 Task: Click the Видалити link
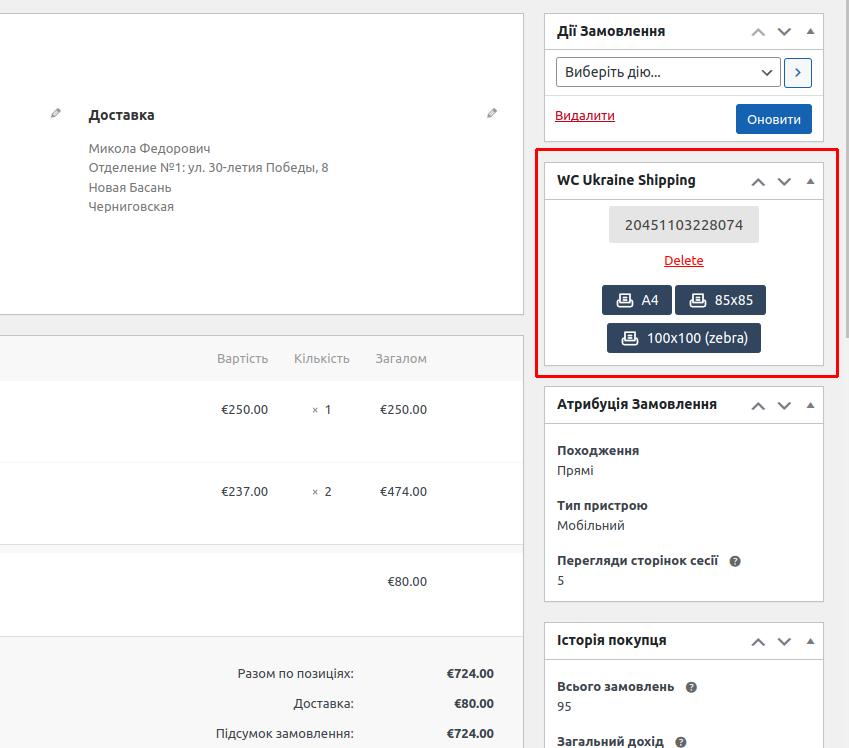(x=585, y=116)
